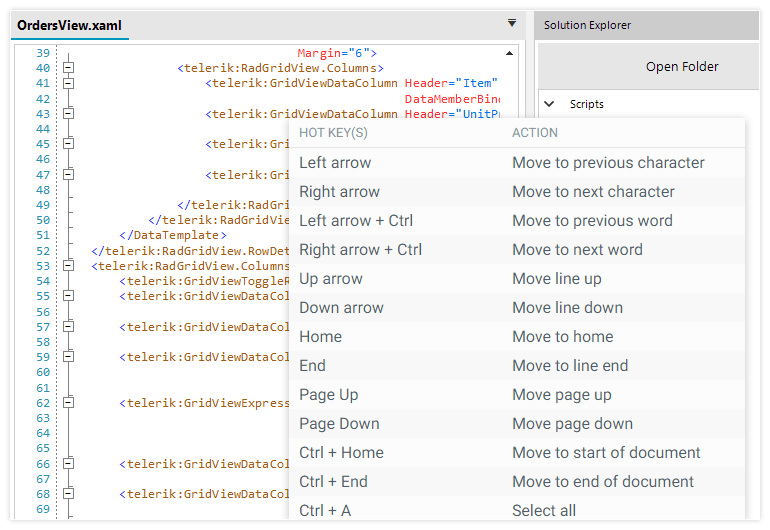Select the 'End' hotkey cell

click(312, 365)
